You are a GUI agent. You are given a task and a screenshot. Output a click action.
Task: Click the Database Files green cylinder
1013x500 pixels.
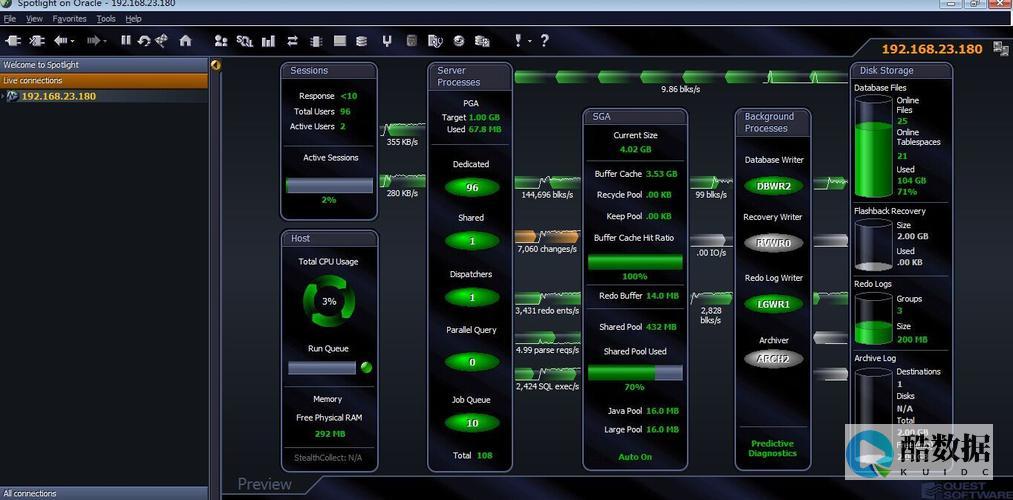873,147
